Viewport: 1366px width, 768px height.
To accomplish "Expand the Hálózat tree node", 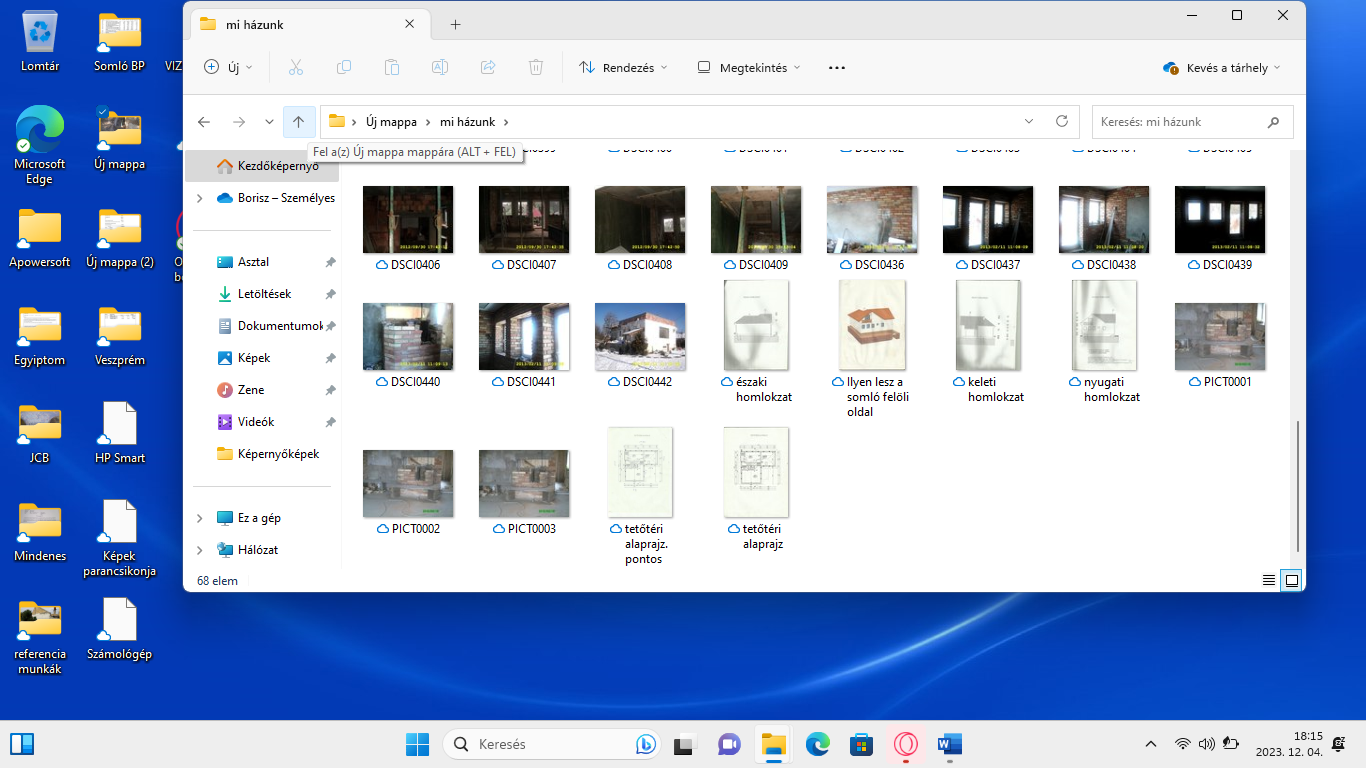I will 200,550.
